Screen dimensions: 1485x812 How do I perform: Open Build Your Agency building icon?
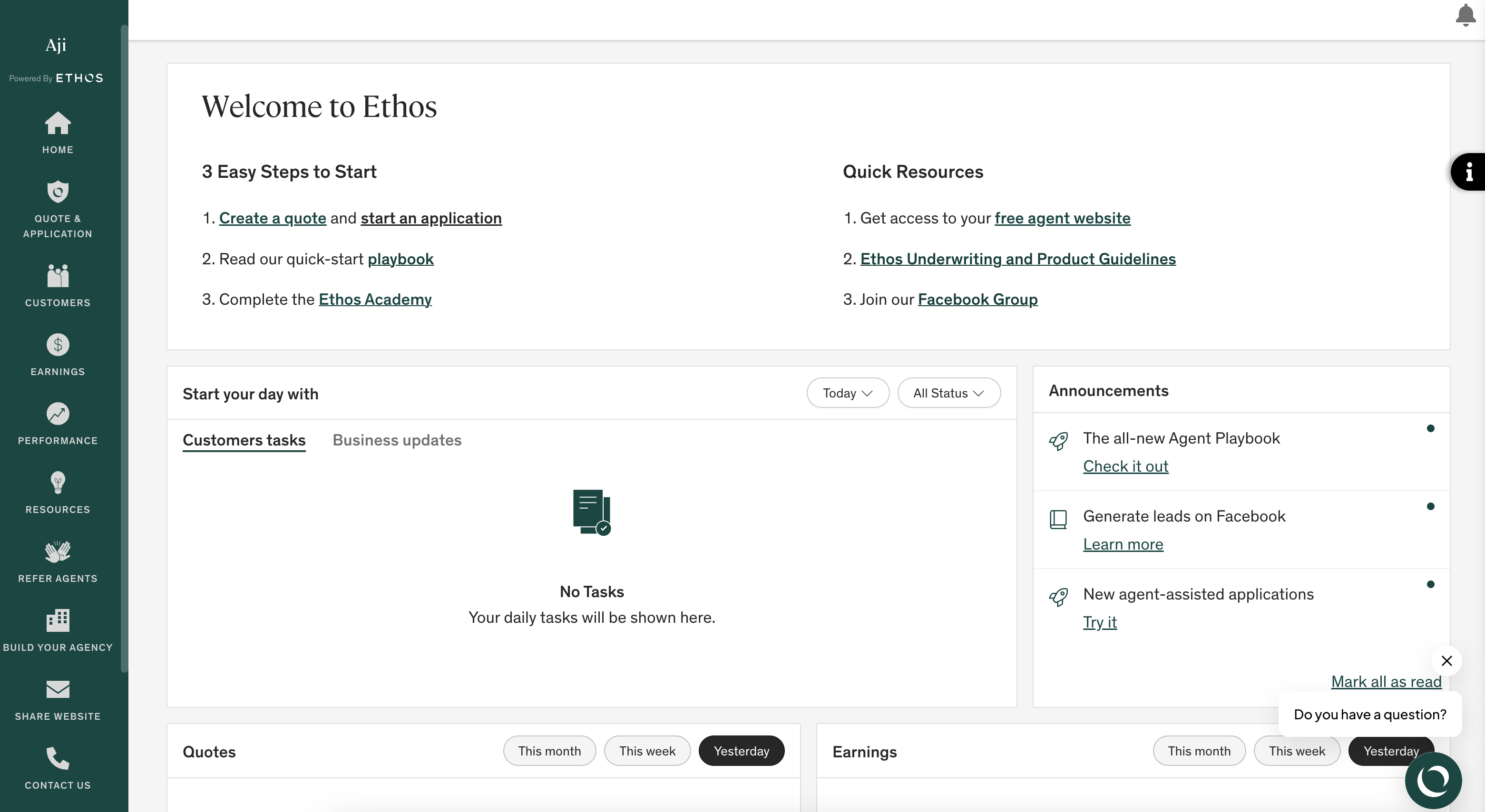[58, 620]
